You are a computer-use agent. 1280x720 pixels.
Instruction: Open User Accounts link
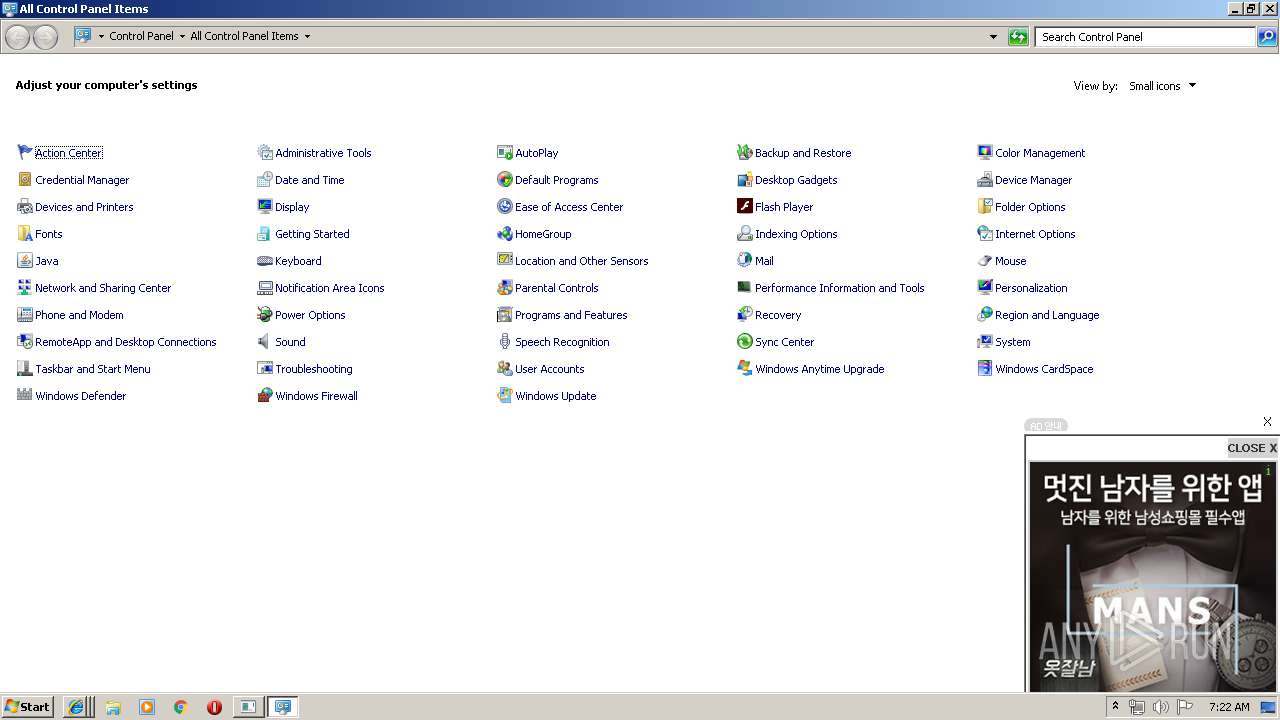[549, 369]
